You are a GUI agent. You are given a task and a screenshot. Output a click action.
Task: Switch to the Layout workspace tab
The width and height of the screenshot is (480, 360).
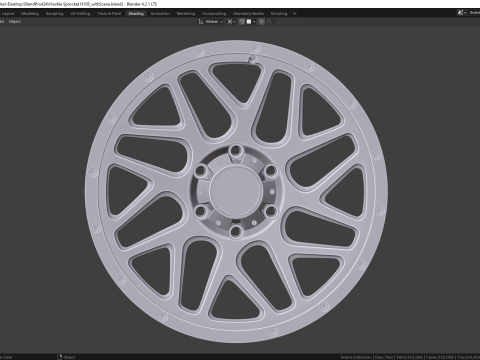[x=8, y=14]
